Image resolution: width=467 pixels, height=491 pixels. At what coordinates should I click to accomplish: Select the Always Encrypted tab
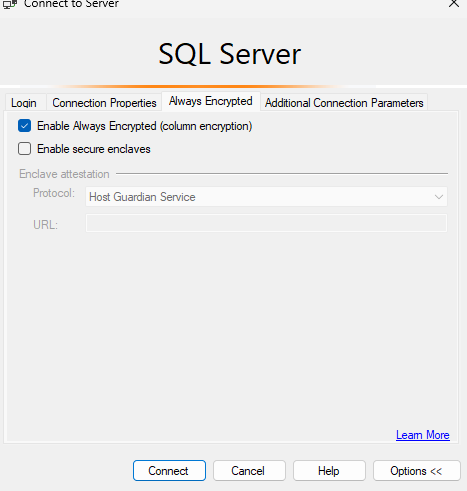point(211,101)
